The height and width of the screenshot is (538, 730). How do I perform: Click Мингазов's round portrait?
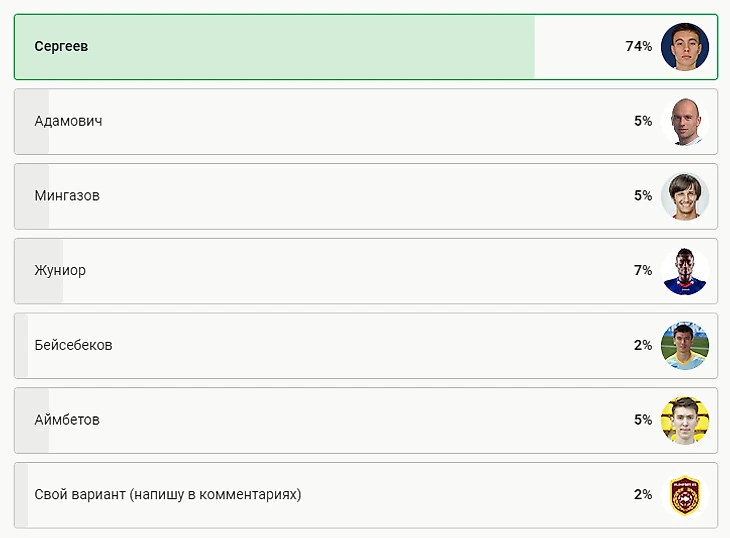[x=685, y=196]
